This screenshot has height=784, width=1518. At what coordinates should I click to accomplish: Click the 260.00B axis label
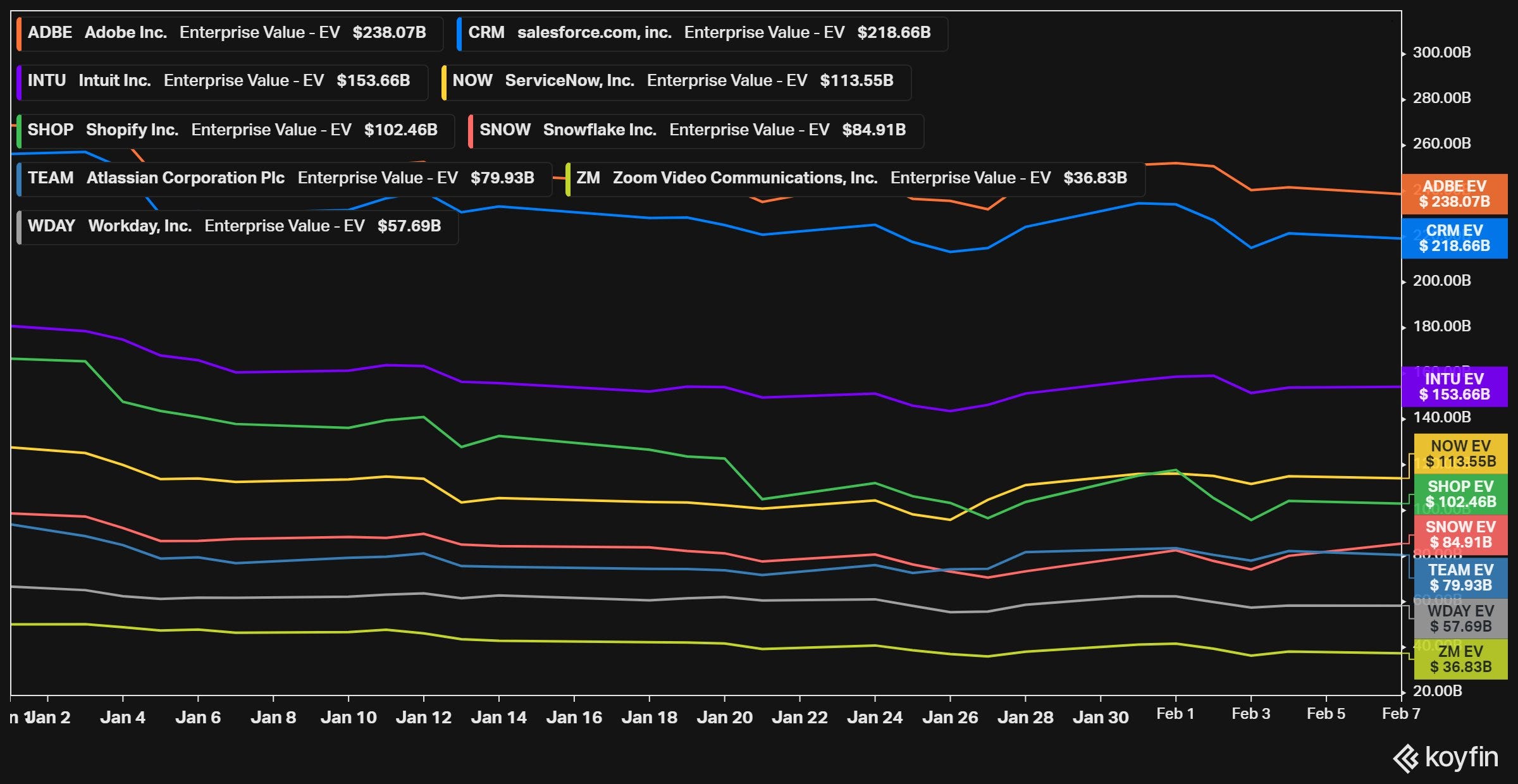[x=1441, y=144]
